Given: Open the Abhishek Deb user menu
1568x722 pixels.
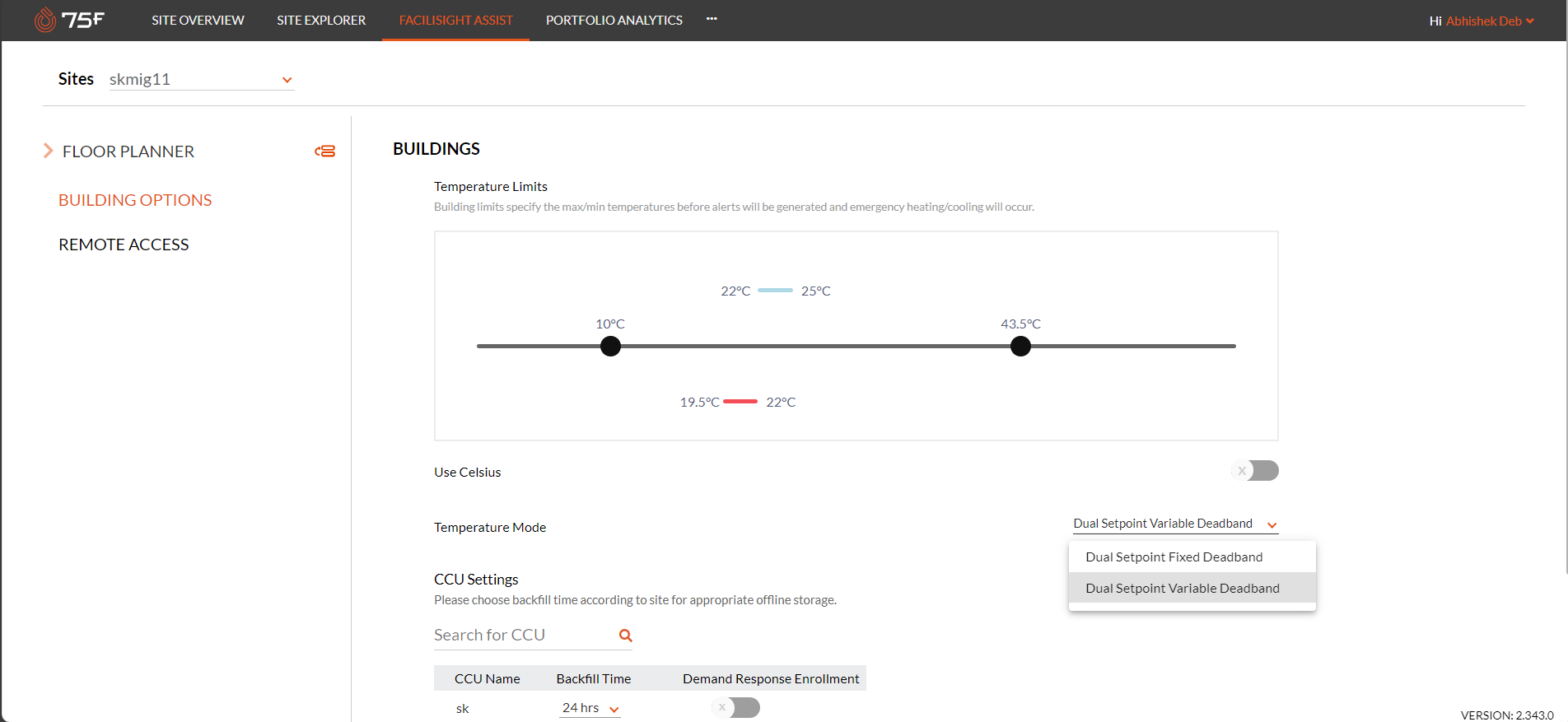Looking at the screenshot, I should point(1488,21).
